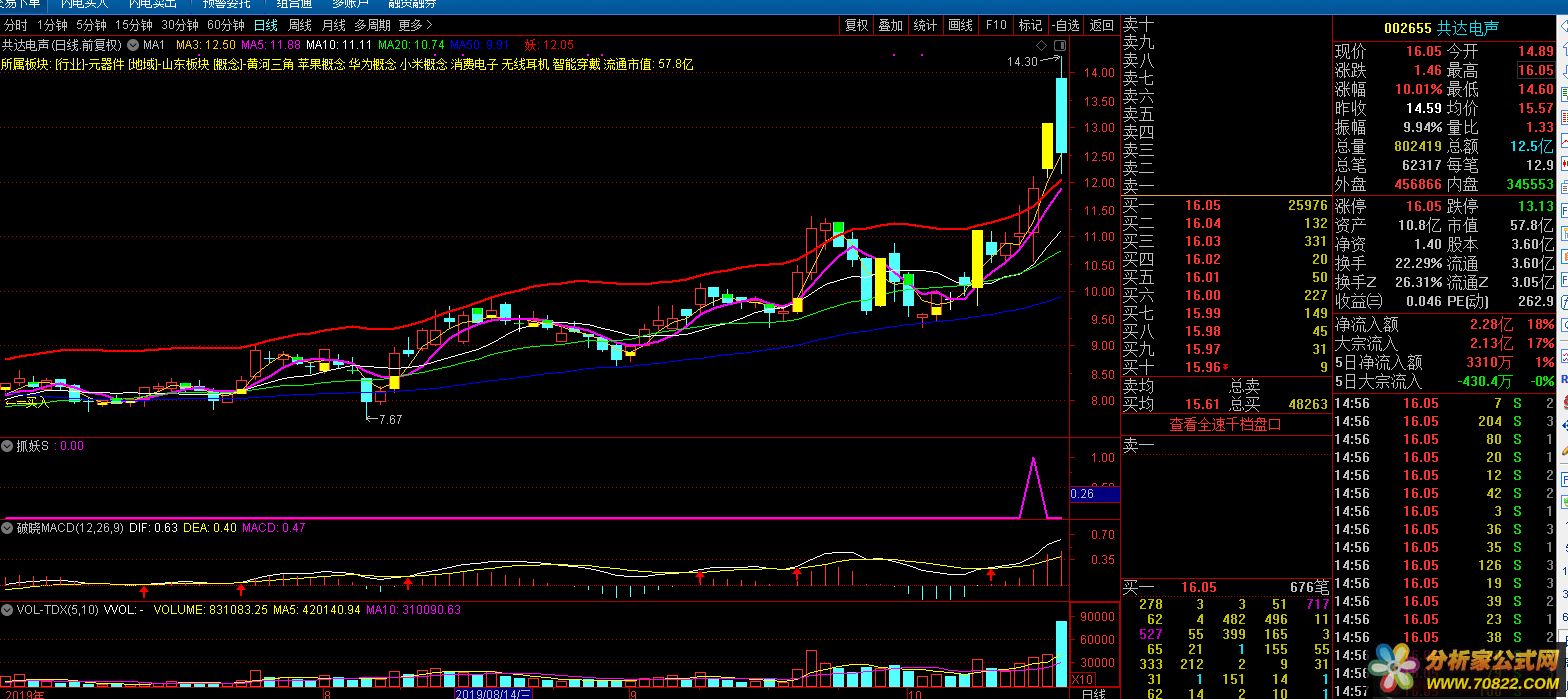This screenshot has height=699, width=1568.
Task: Click the 智能穿戴 concept label
Action: coord(577,64)
